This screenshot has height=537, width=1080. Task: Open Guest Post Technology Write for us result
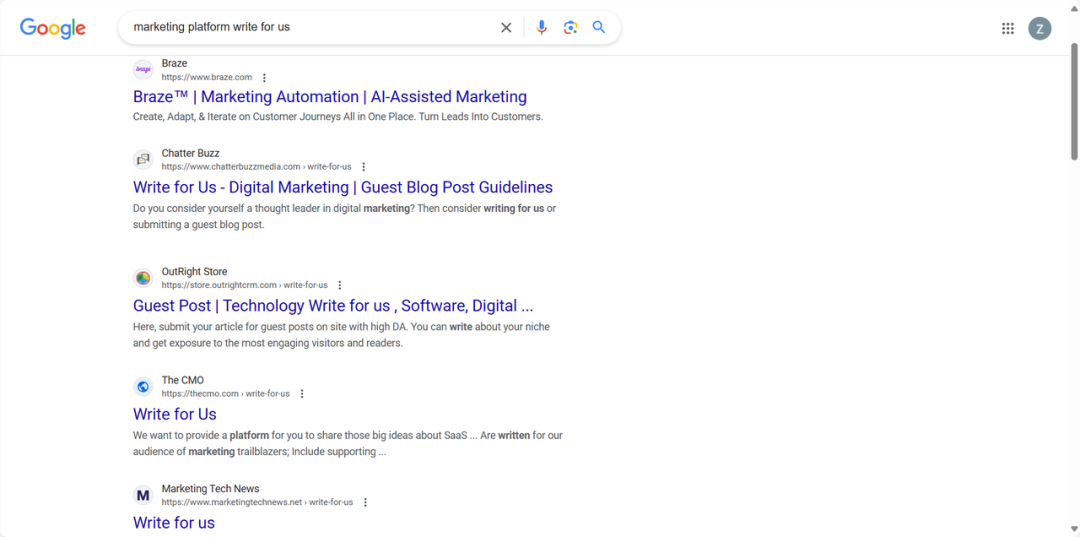[333, 306]
